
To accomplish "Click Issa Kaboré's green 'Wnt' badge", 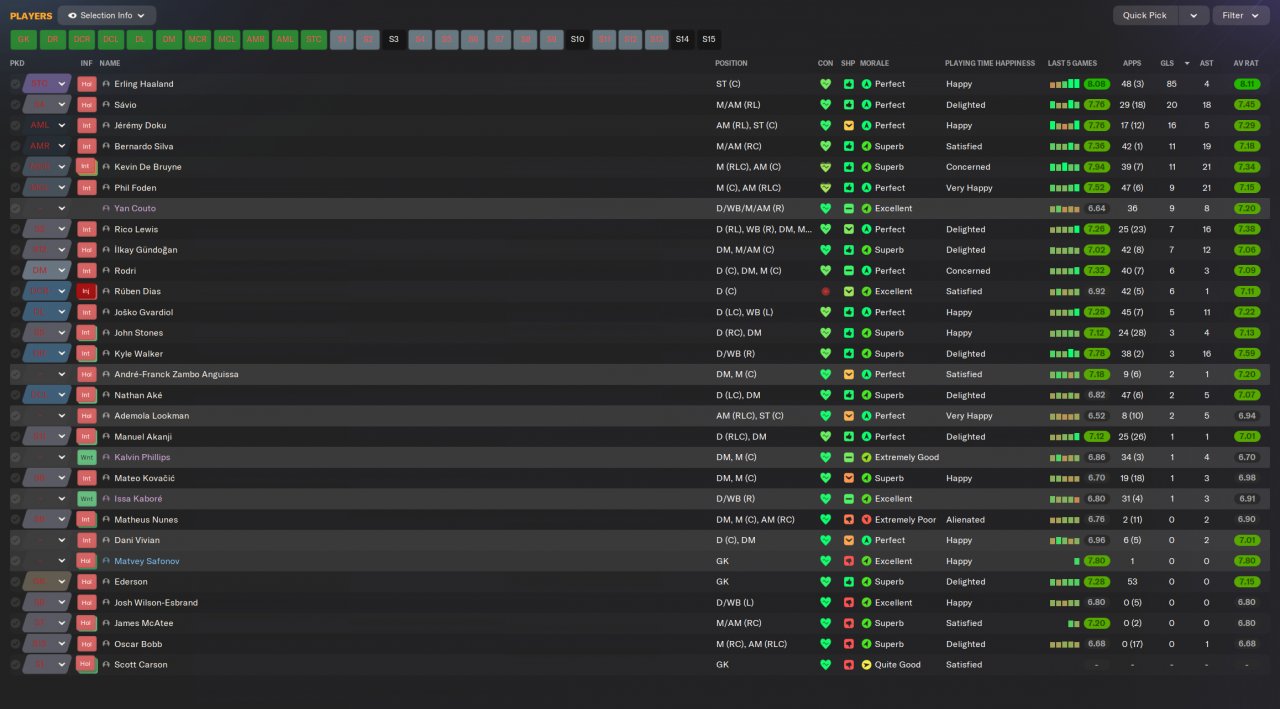I will 87,498.
